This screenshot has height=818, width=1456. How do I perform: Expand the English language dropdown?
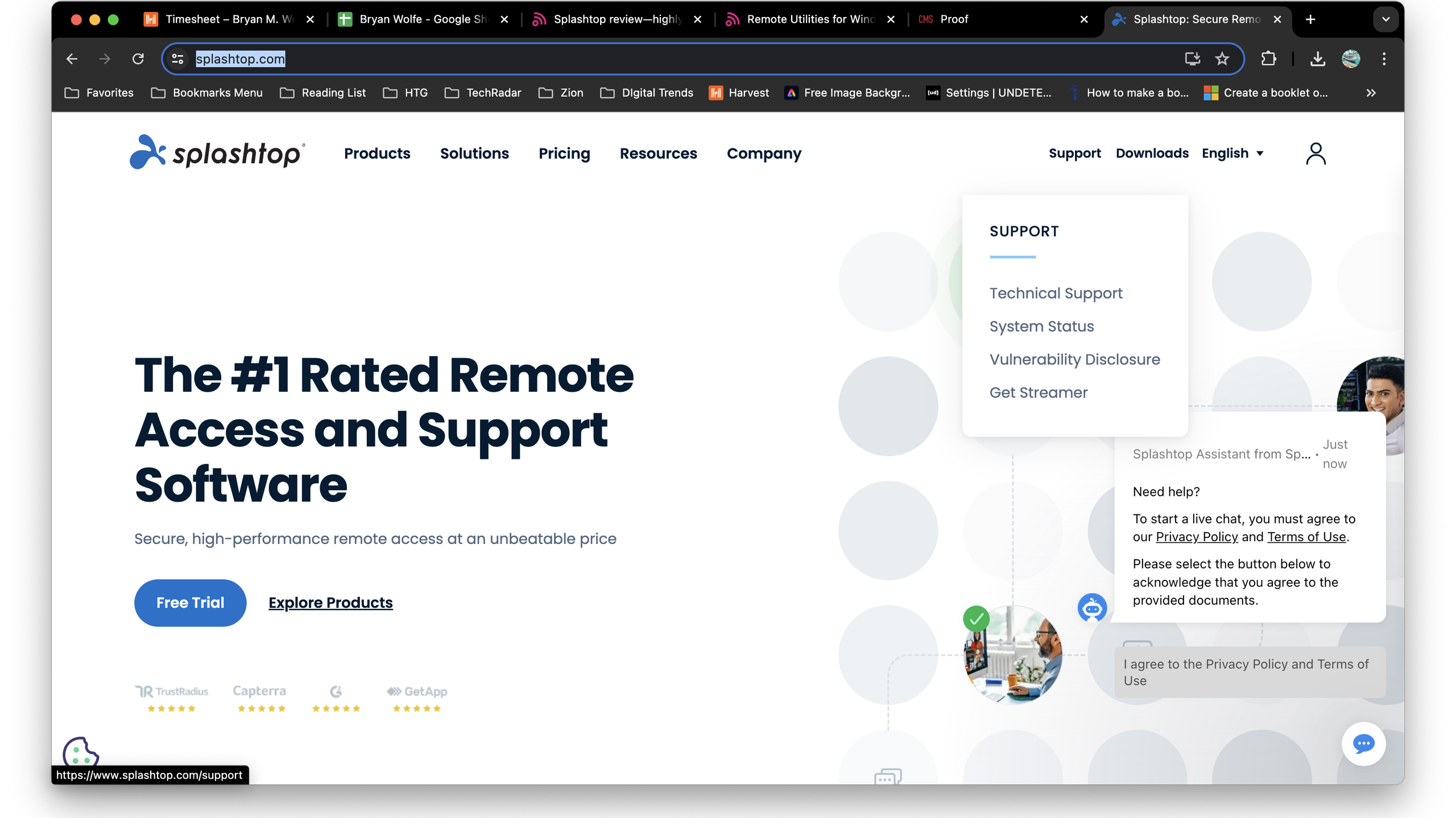1232,153
